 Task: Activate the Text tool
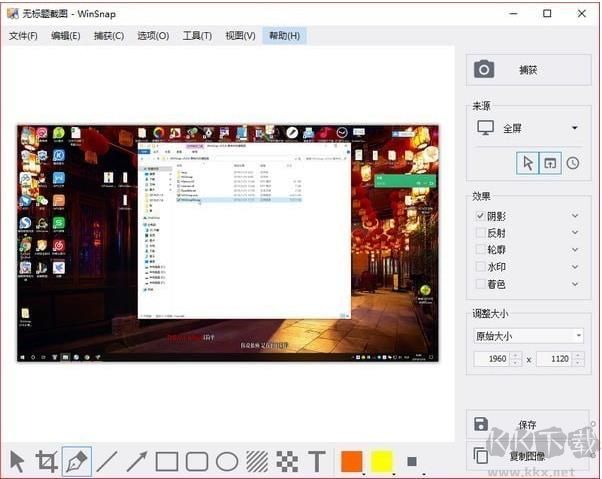click(317, 461)
